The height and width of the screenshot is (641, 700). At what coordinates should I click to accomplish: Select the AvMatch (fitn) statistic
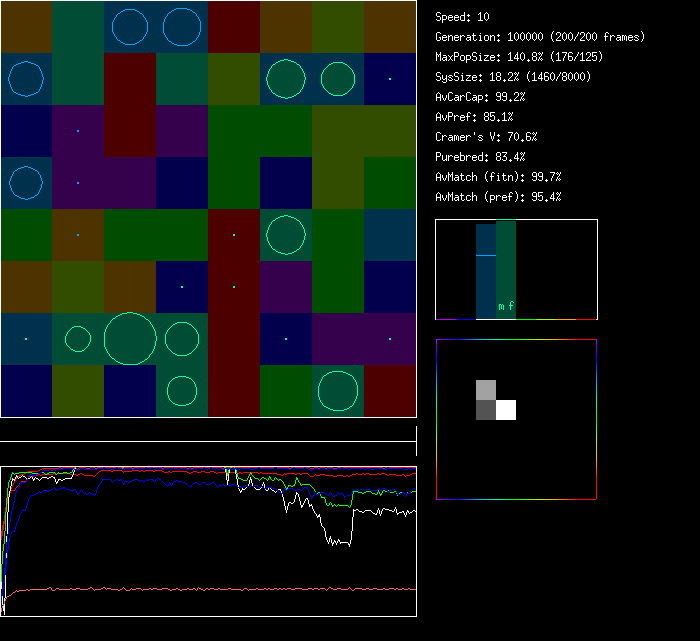[498, 177]
